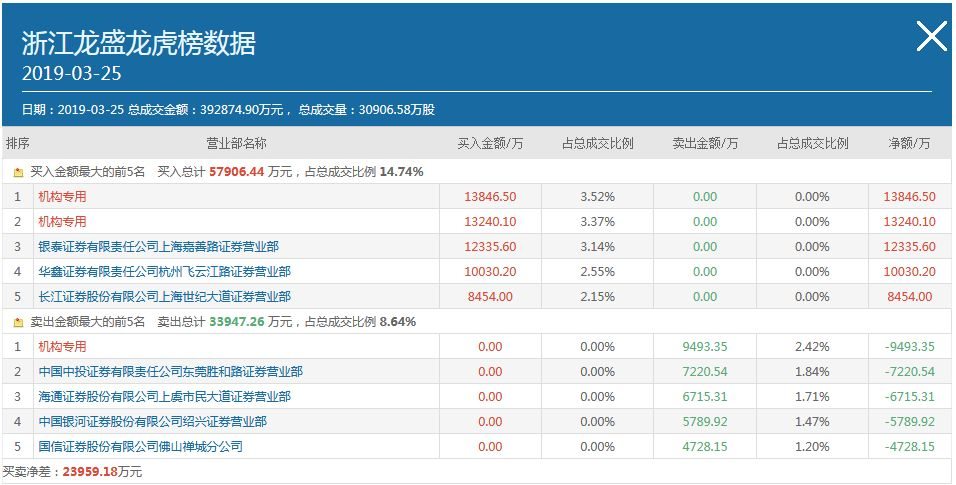The image size is (956, 485).
Task: Click the 1.84% sell proportion cell
Action: click(812, 372)
